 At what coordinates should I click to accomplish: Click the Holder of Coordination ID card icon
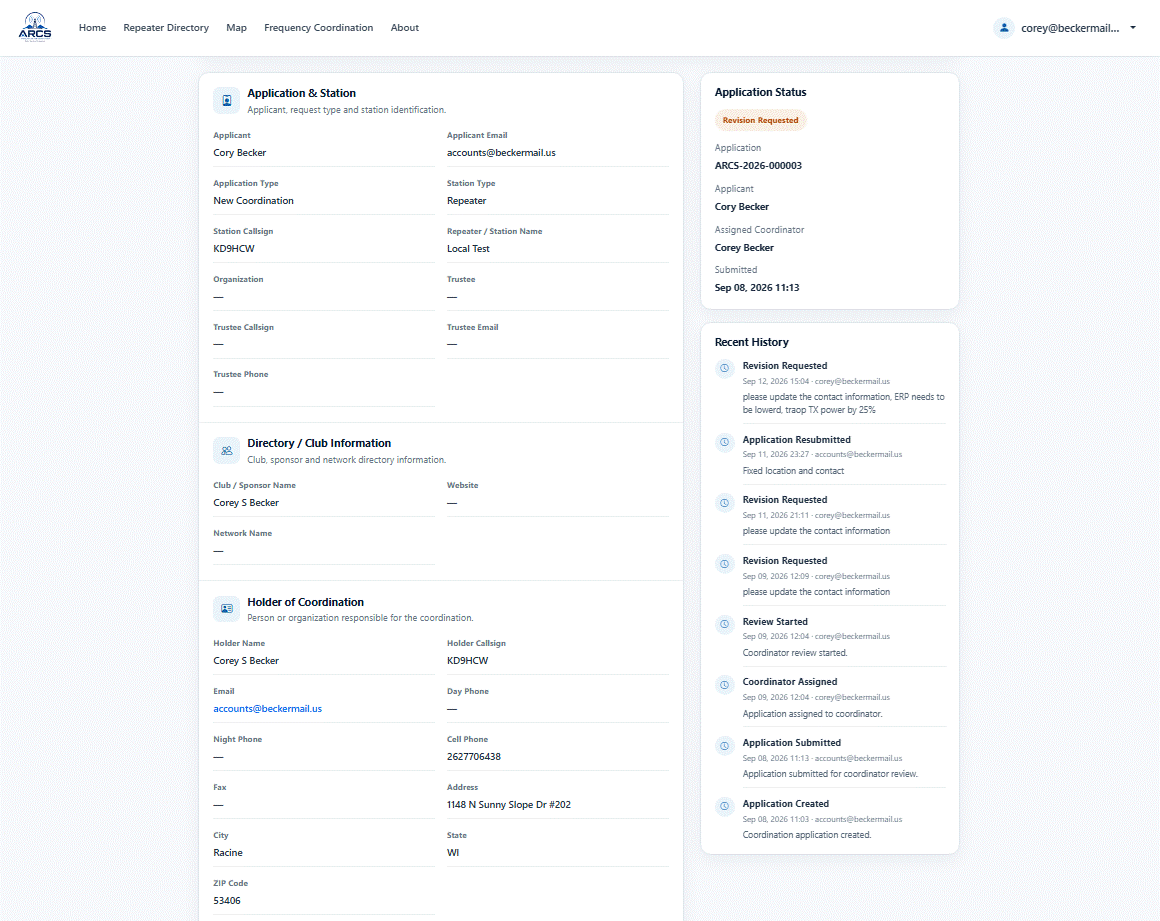click(226, 609)
